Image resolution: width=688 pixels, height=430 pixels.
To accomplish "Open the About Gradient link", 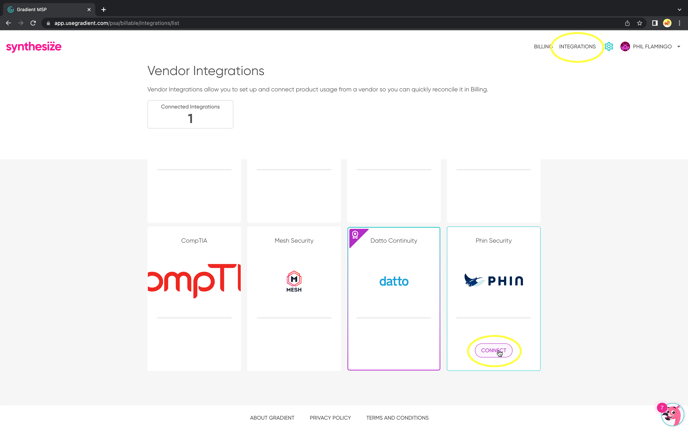I will 272,418.
